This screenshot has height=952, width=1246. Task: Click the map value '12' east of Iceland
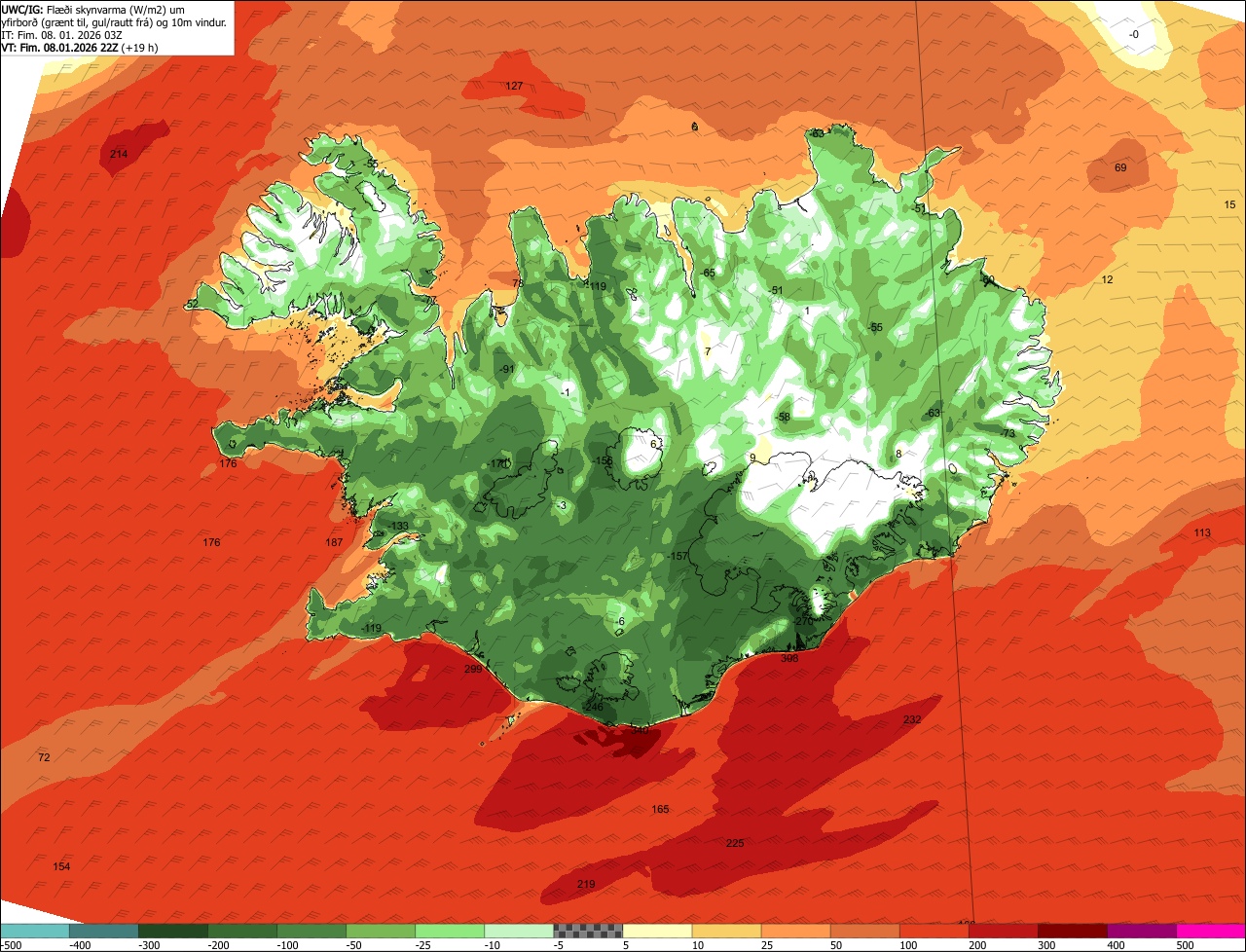tap(1107, 279)
